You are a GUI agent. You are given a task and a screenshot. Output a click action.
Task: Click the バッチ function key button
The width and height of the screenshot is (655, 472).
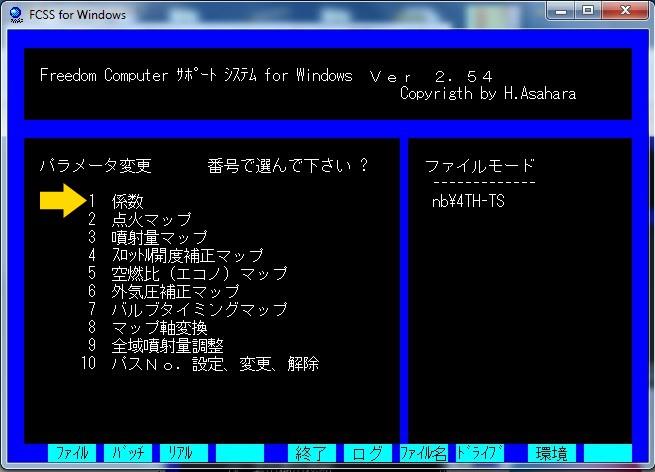tap(128, 453)
